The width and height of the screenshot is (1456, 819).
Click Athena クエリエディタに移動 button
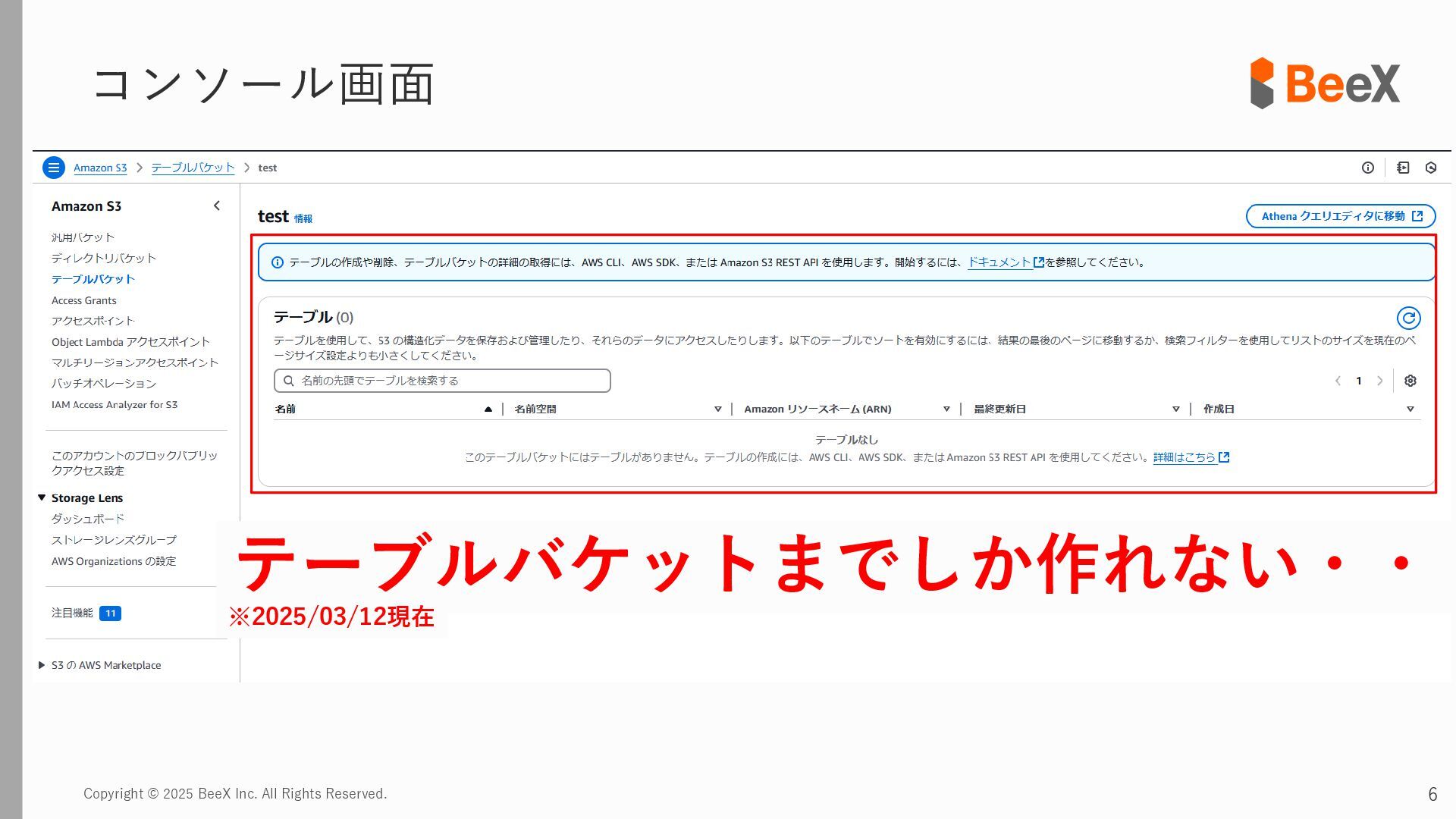[1340, 216]
